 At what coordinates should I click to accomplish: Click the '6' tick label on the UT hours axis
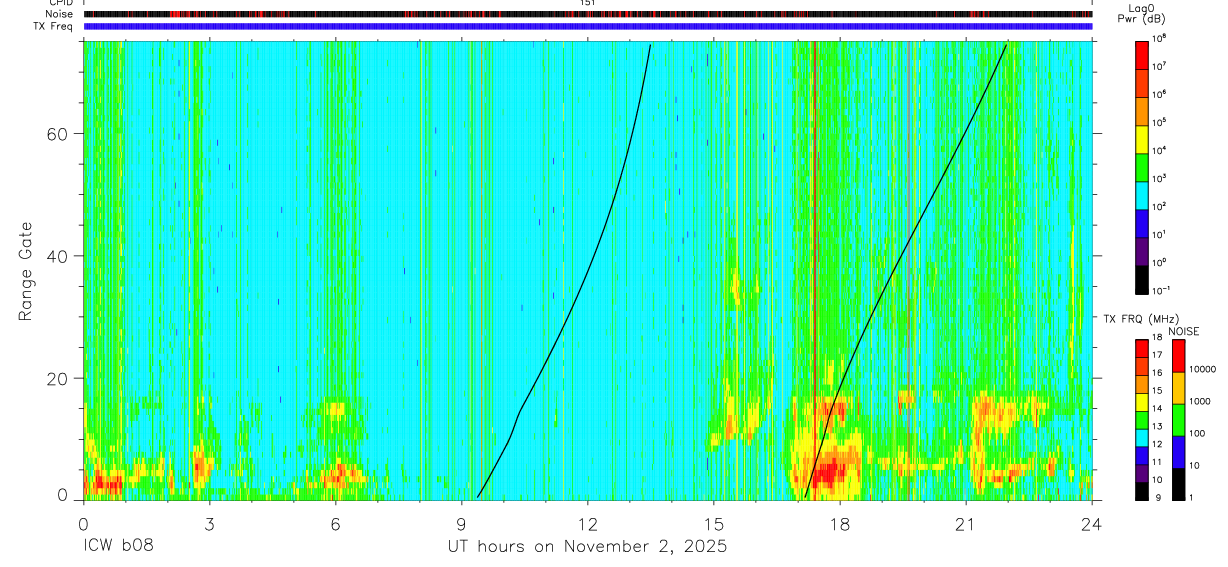pos(335,524)
